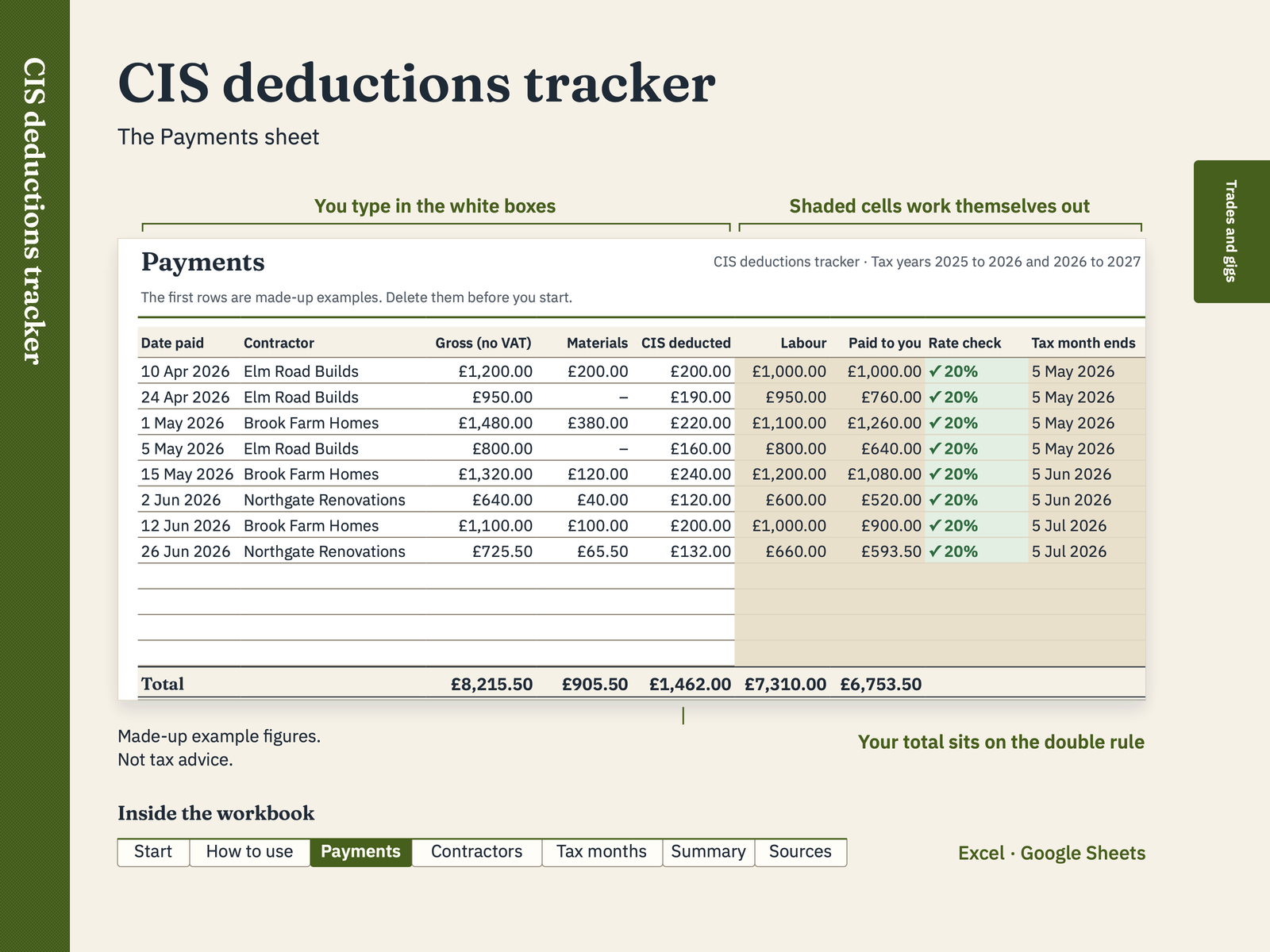Image resolution: width=1270 pixels, height=952 pixels.
Task: Go to the Tax months tab
Action: point(602,852)
